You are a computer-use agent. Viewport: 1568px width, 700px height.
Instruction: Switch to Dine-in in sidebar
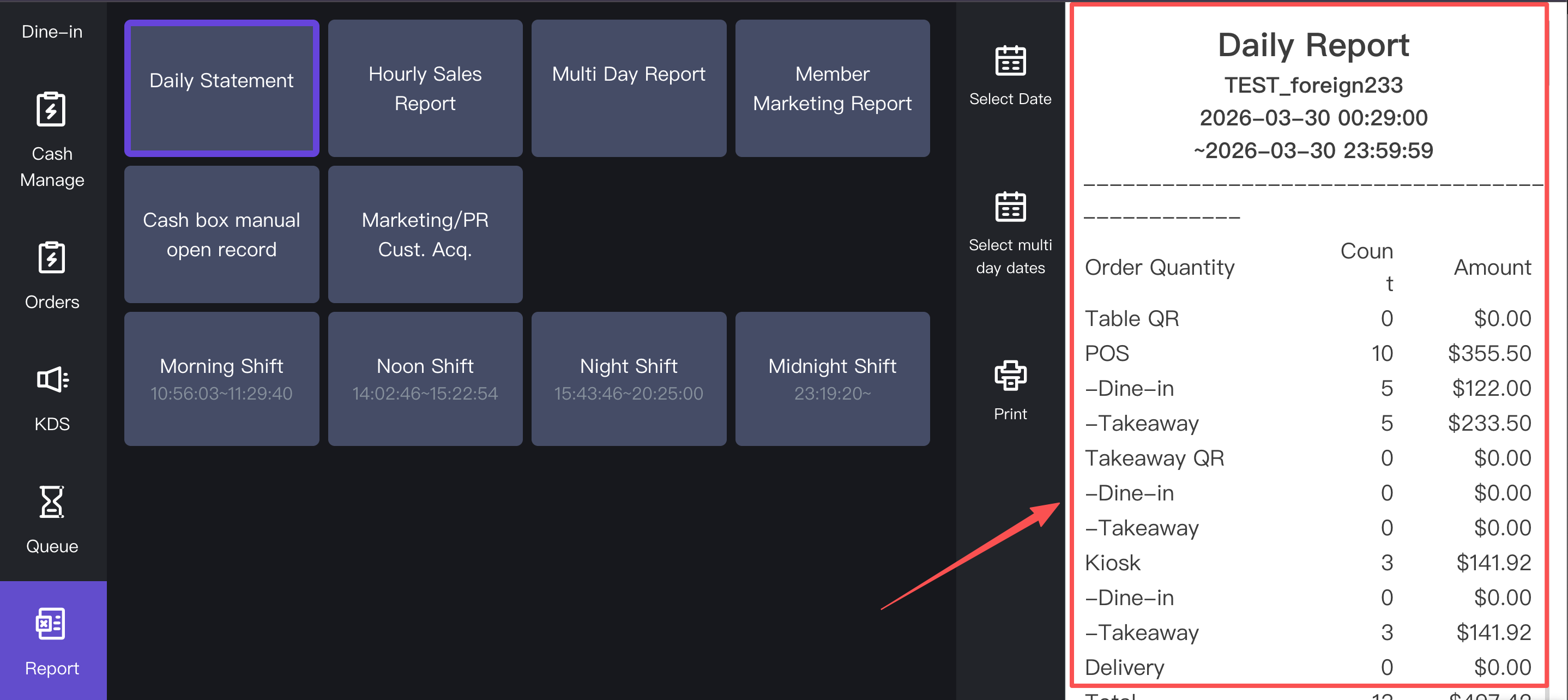(x=52, y=32)
